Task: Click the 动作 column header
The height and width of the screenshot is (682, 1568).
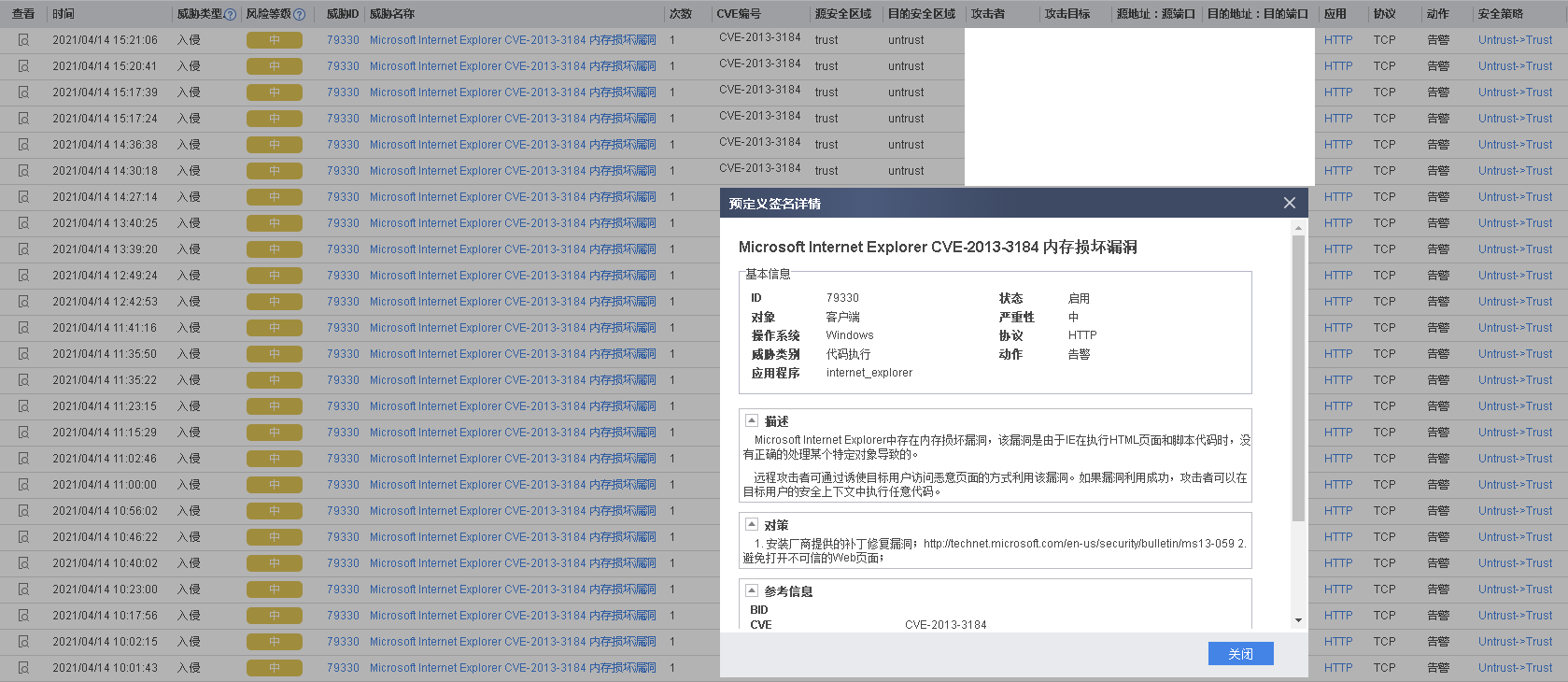Action: (1438, 14)
